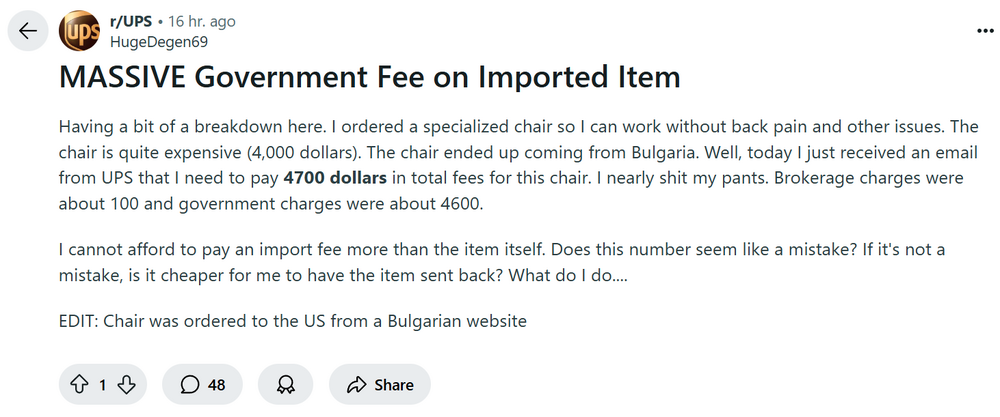
Task: Downvote the post
Action: [126, 384]
